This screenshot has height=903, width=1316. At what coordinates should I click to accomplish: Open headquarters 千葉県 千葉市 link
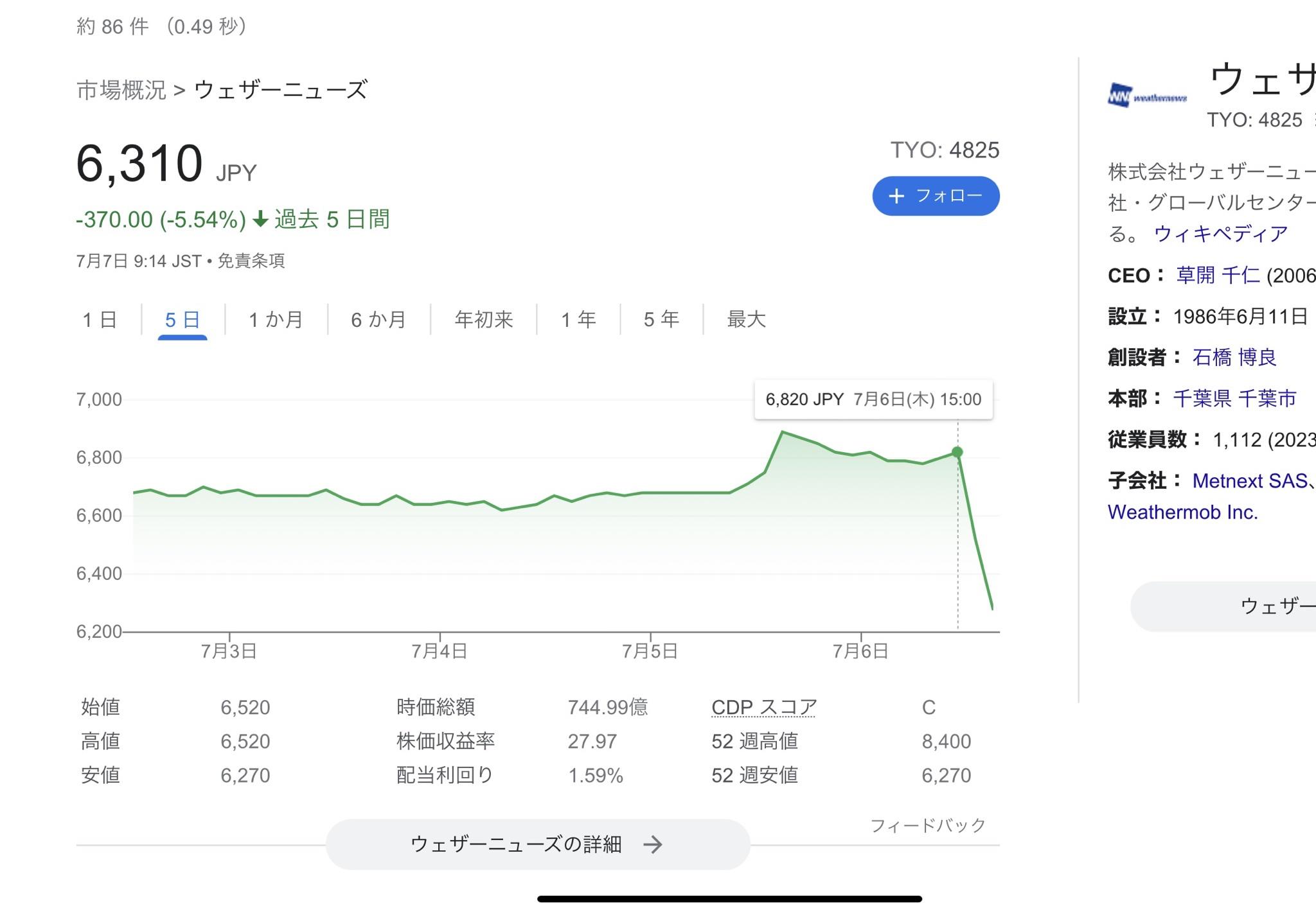[1234, 398]
